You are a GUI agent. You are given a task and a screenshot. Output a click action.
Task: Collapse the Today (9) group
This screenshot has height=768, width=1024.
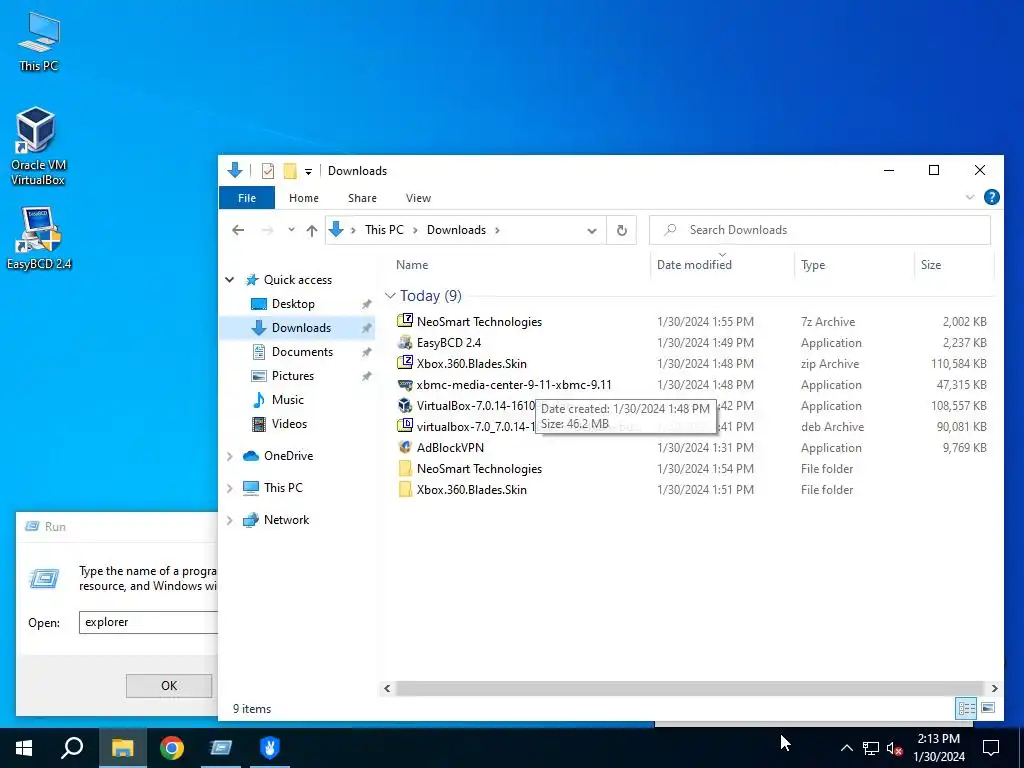point(391,296)
